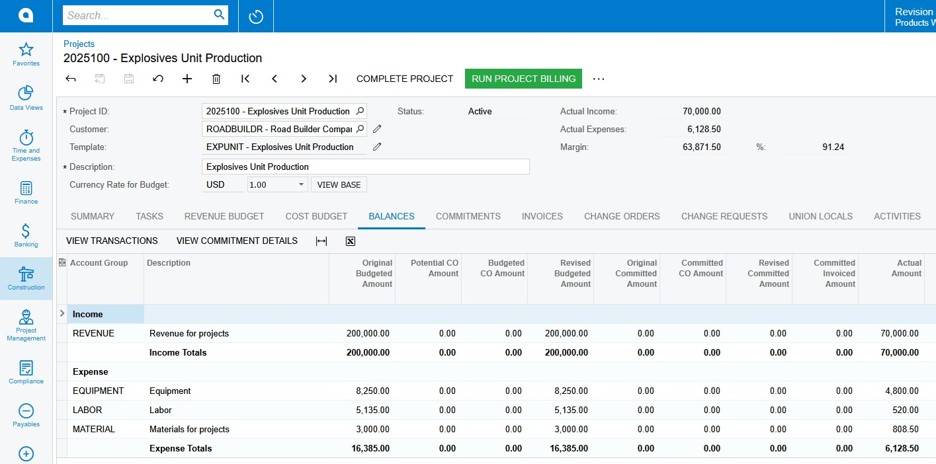Open Favorites in the left sidebar
Image resolution: width=936 pixels, height=464 pixels.
(26, 54)
